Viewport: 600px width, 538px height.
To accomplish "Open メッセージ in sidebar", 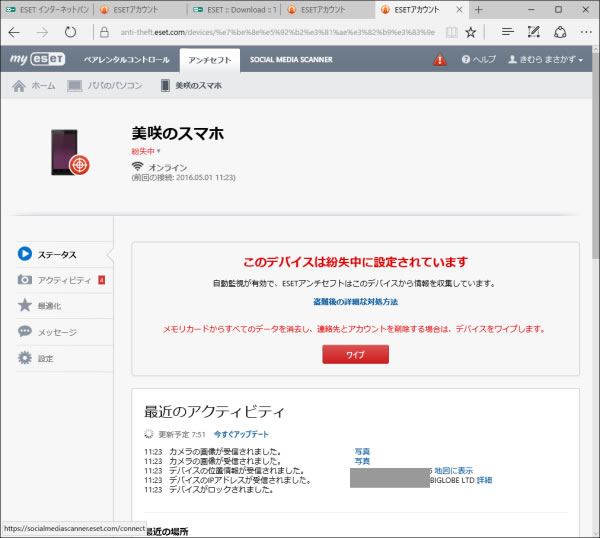I will point(64,332).
